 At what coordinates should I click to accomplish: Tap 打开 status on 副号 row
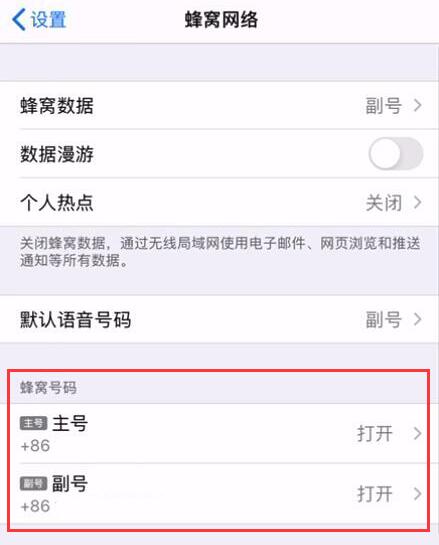(375, 494)
